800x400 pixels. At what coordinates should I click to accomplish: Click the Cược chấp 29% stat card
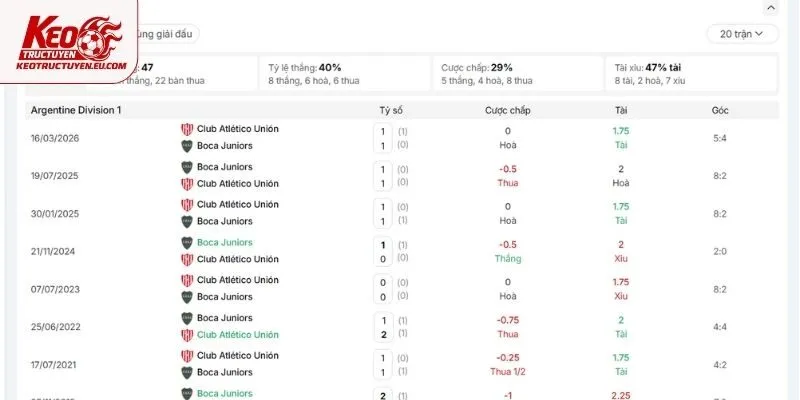tap(517, 74)
